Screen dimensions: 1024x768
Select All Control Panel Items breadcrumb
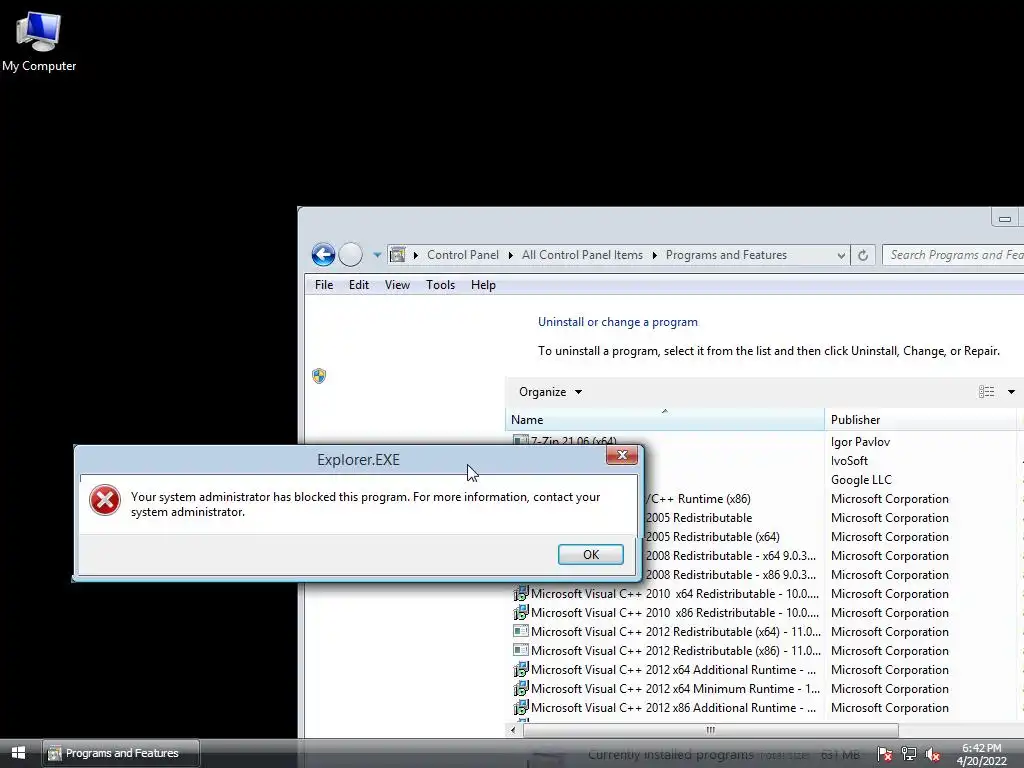(x=582, y=255)
